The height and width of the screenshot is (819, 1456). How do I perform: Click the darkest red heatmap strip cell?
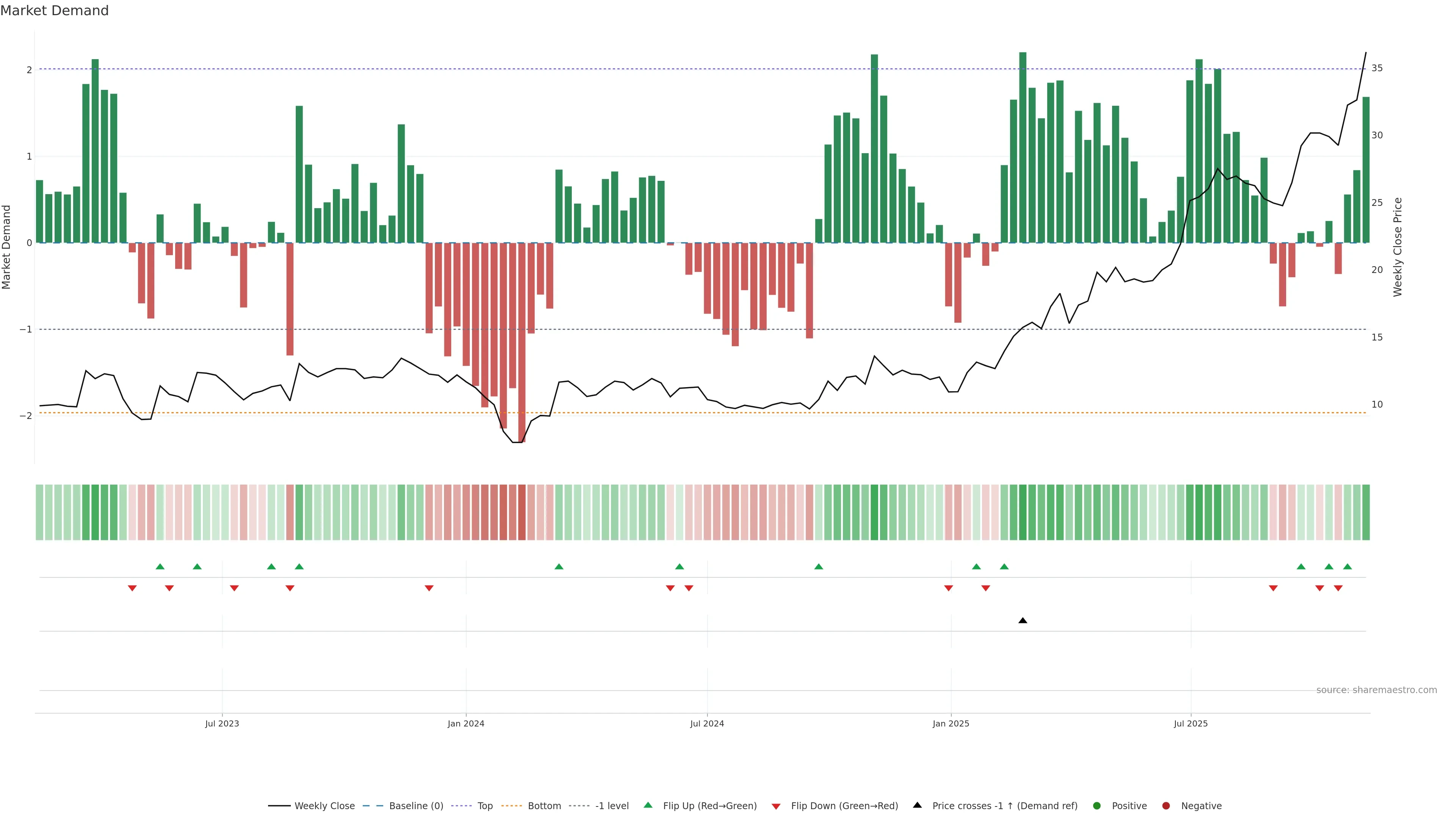click(x=522, y=512)
